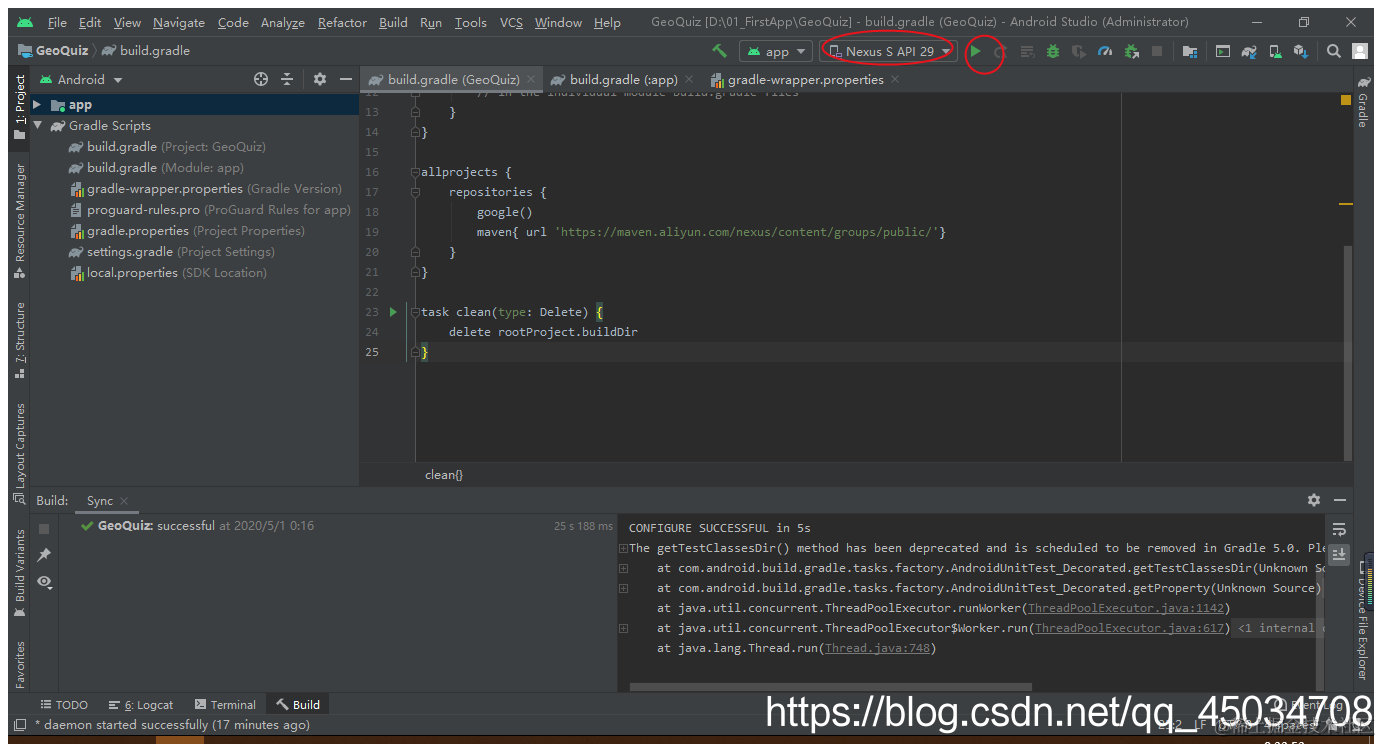Attach debugger to Android process icon
1382x744 pixels.
tap(1131, 51)
